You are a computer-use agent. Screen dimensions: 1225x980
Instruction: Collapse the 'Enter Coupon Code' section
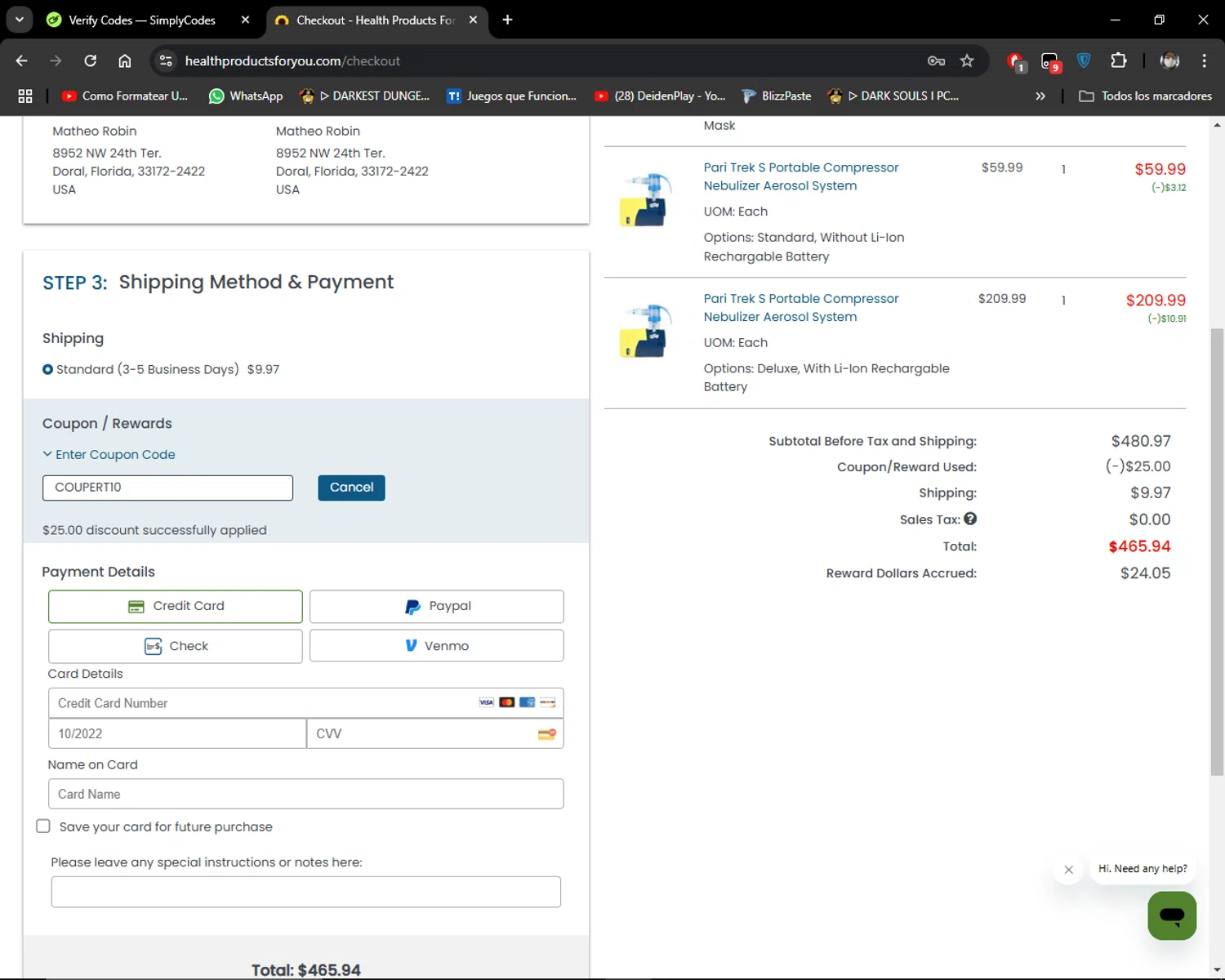tap(109, 454)
